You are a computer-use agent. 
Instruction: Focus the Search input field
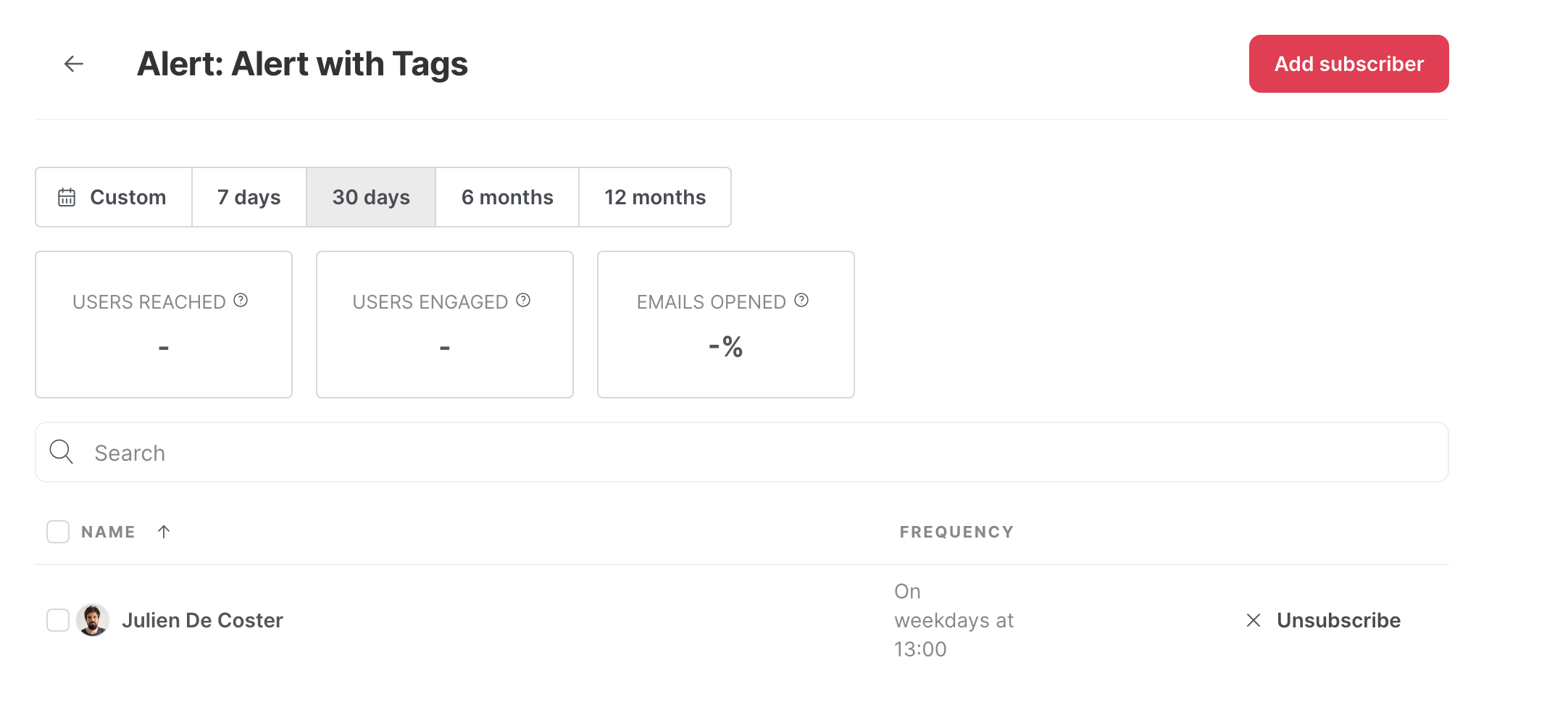pos(742,452)
